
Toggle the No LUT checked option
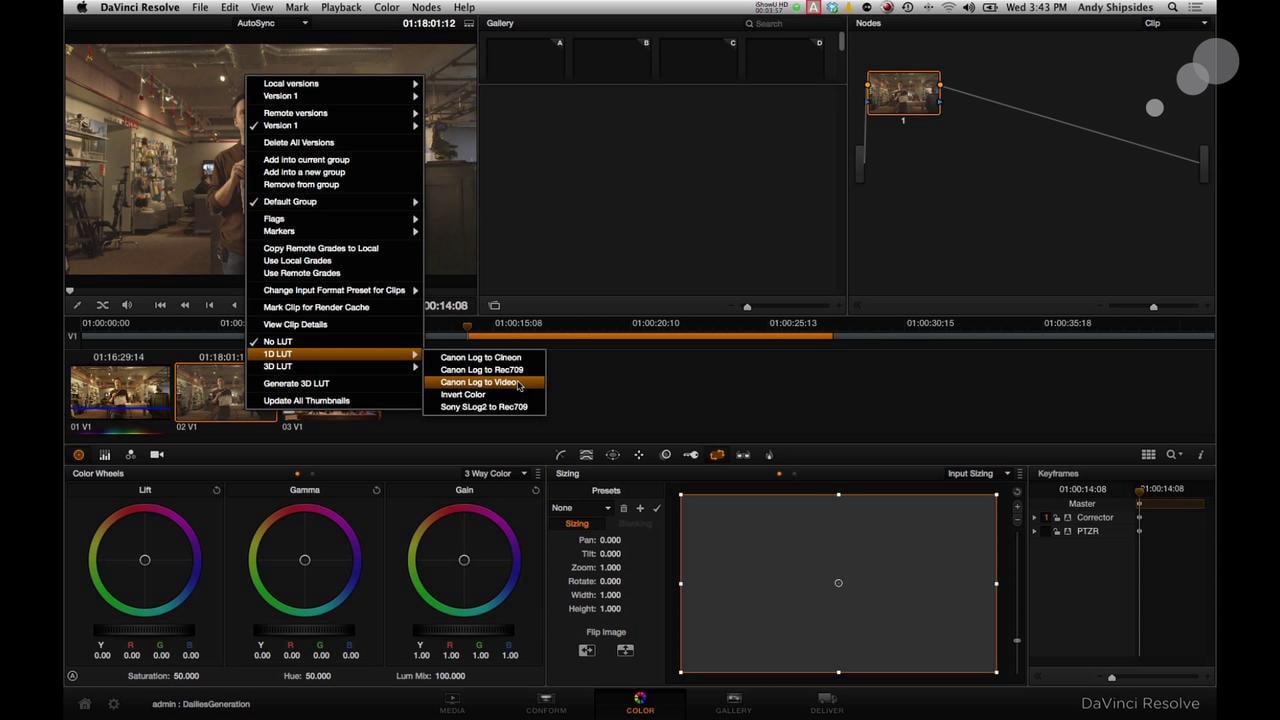coord(335,342)
